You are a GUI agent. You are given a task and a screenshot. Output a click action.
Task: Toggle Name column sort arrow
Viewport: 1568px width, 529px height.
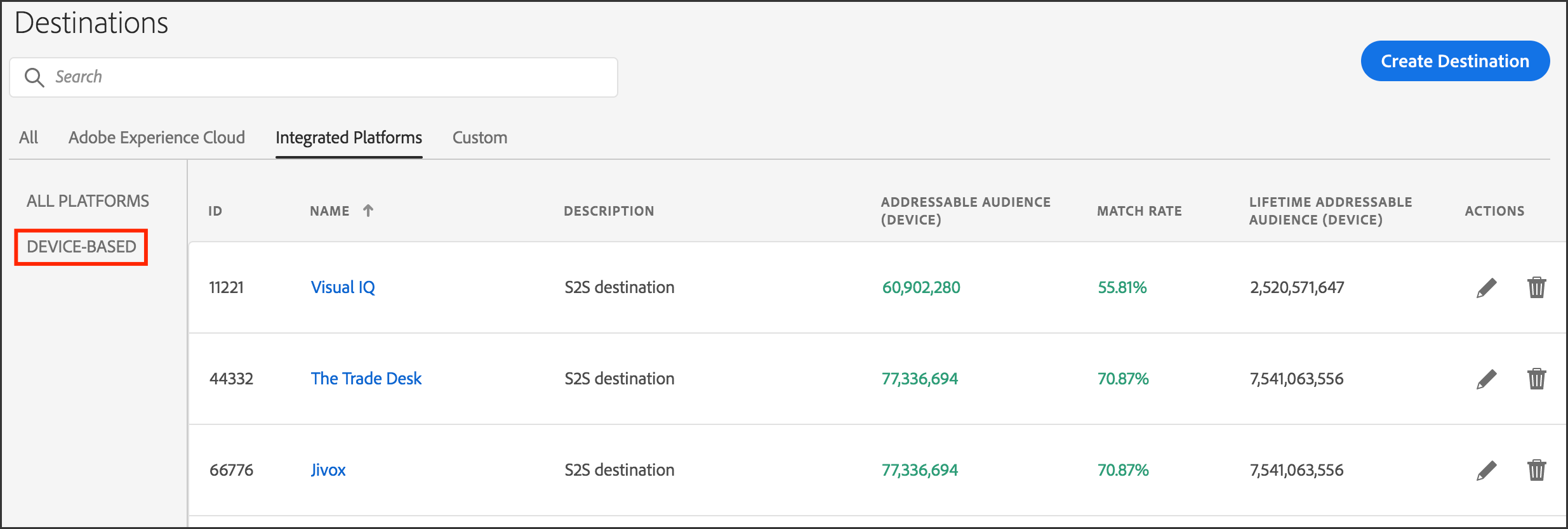pyautogui.click(x=368, y=211)
